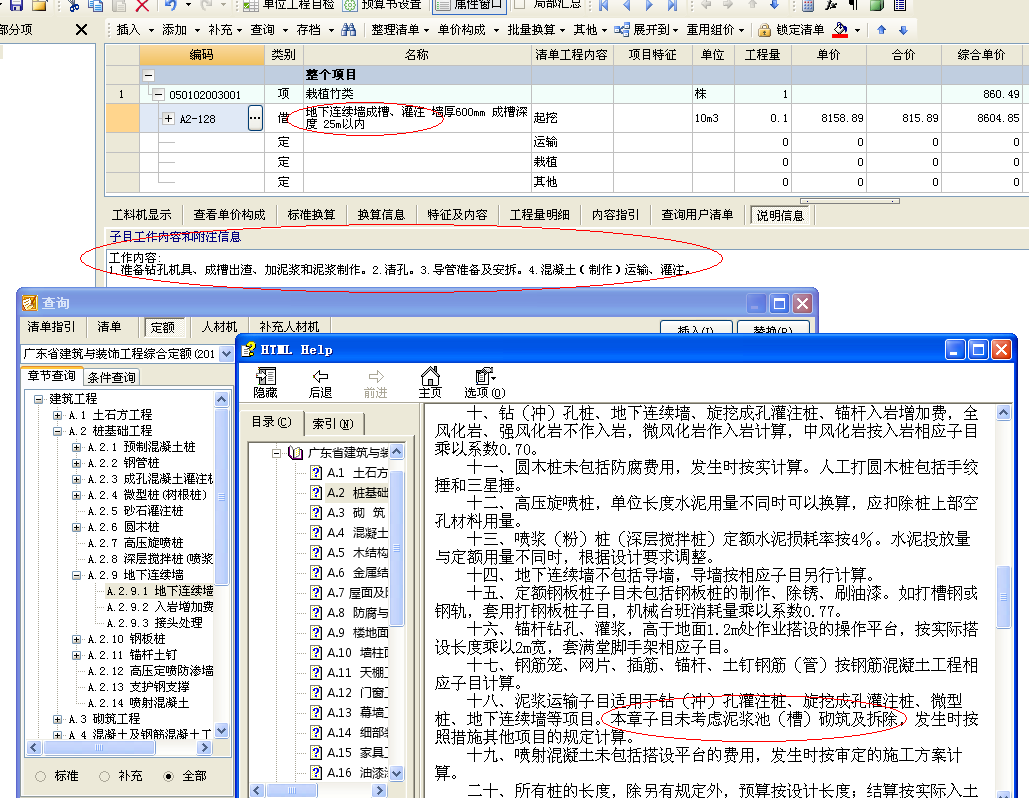
Task: Click the 展开到 tree icon
Action: coord(621,30)
